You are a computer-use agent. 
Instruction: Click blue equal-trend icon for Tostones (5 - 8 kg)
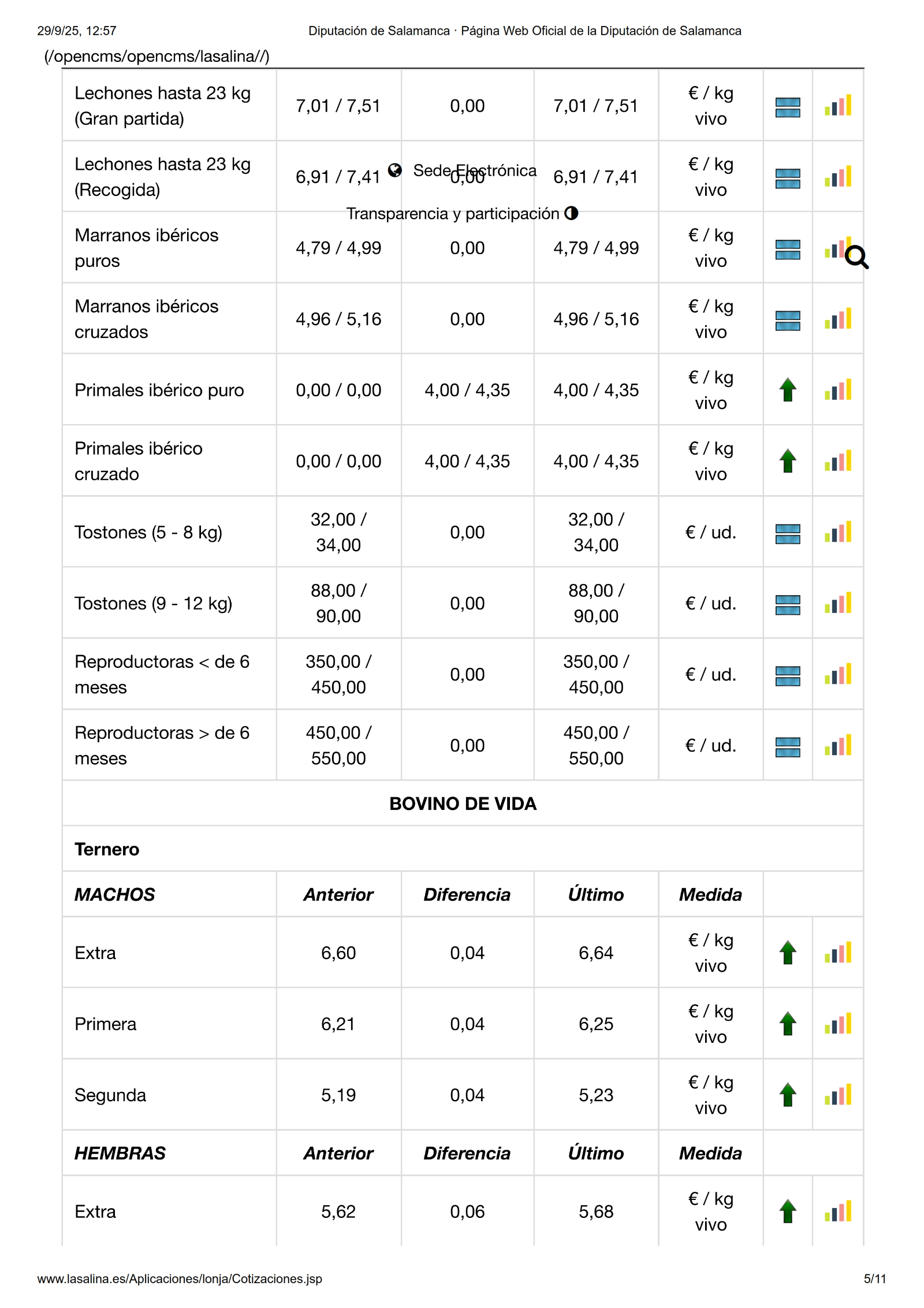tap(788, 533)
